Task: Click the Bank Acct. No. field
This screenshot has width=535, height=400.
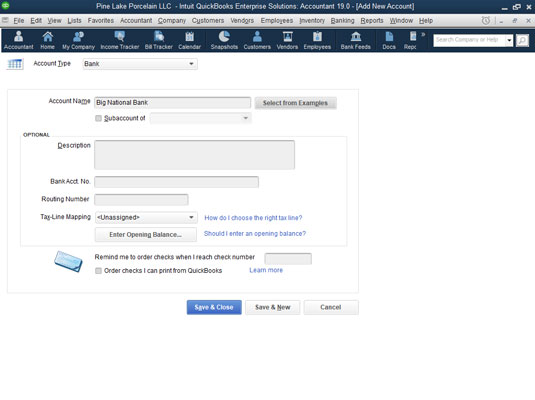Action: click(x=176, y=182)
